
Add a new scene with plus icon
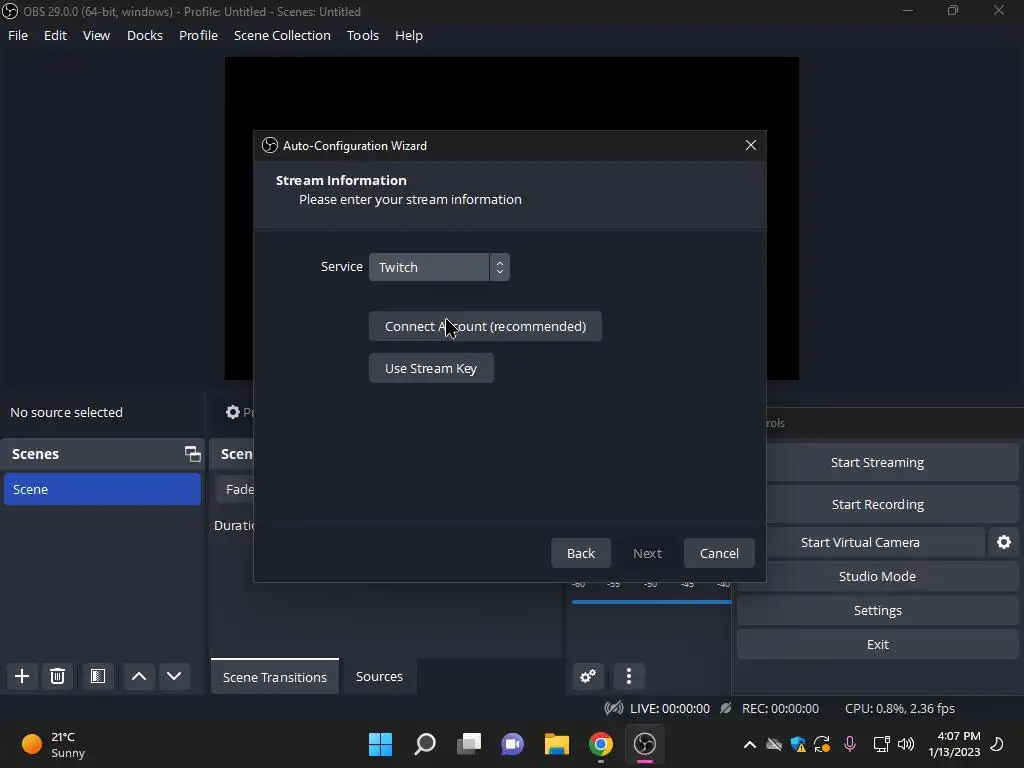[22, 676]
